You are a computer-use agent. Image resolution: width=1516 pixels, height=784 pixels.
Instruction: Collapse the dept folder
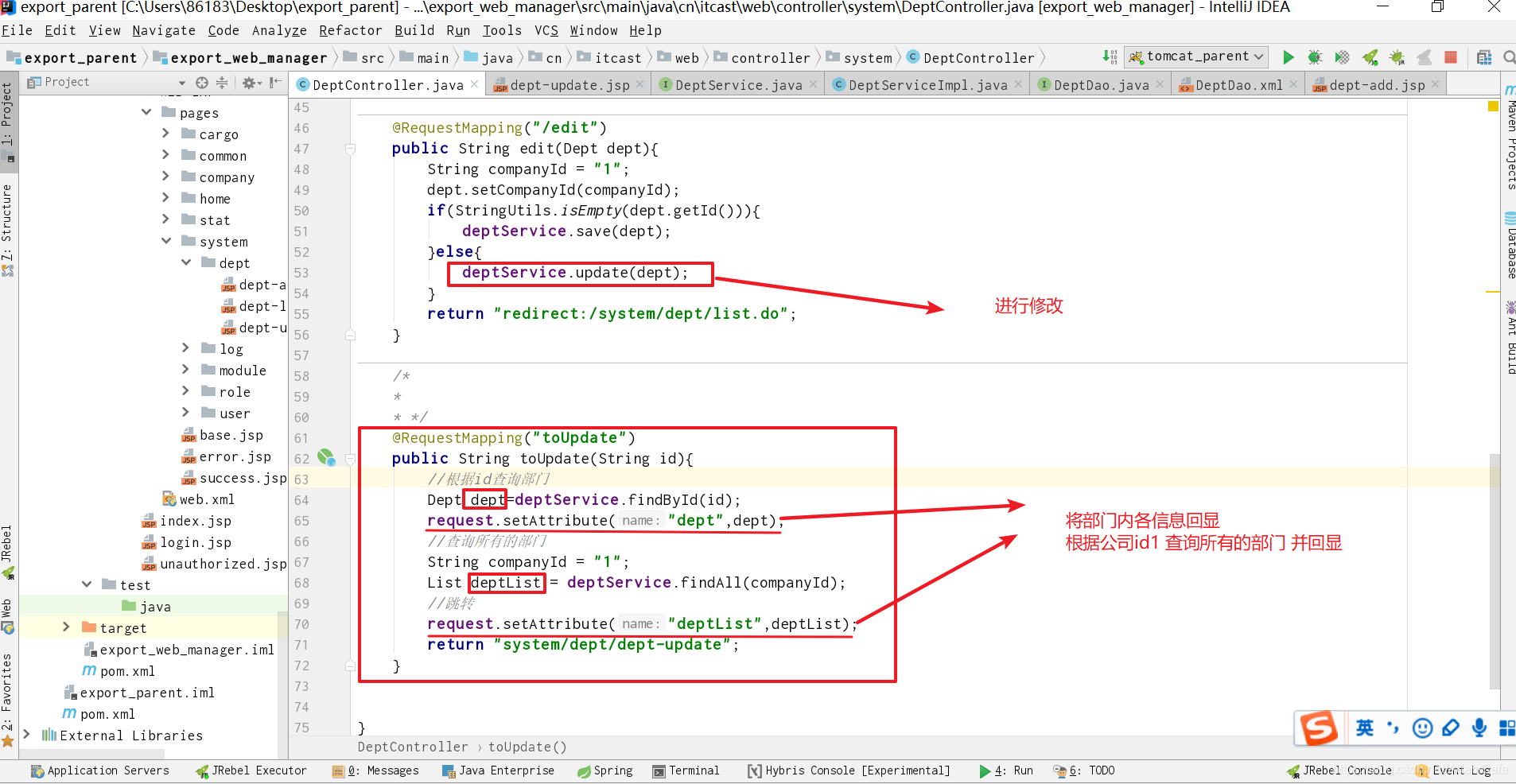coord(186,262)
